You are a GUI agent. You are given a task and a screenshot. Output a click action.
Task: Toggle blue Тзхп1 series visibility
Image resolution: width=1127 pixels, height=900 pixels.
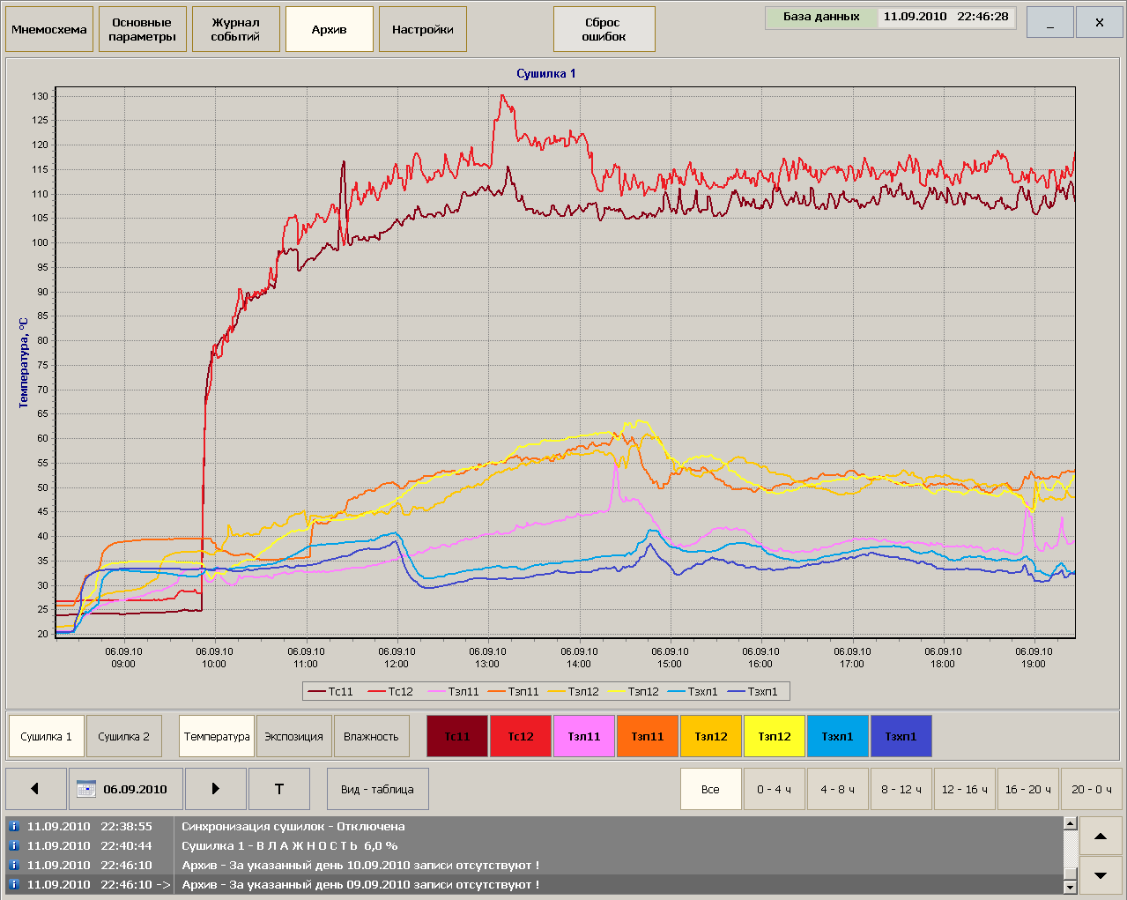coord(901,736)
